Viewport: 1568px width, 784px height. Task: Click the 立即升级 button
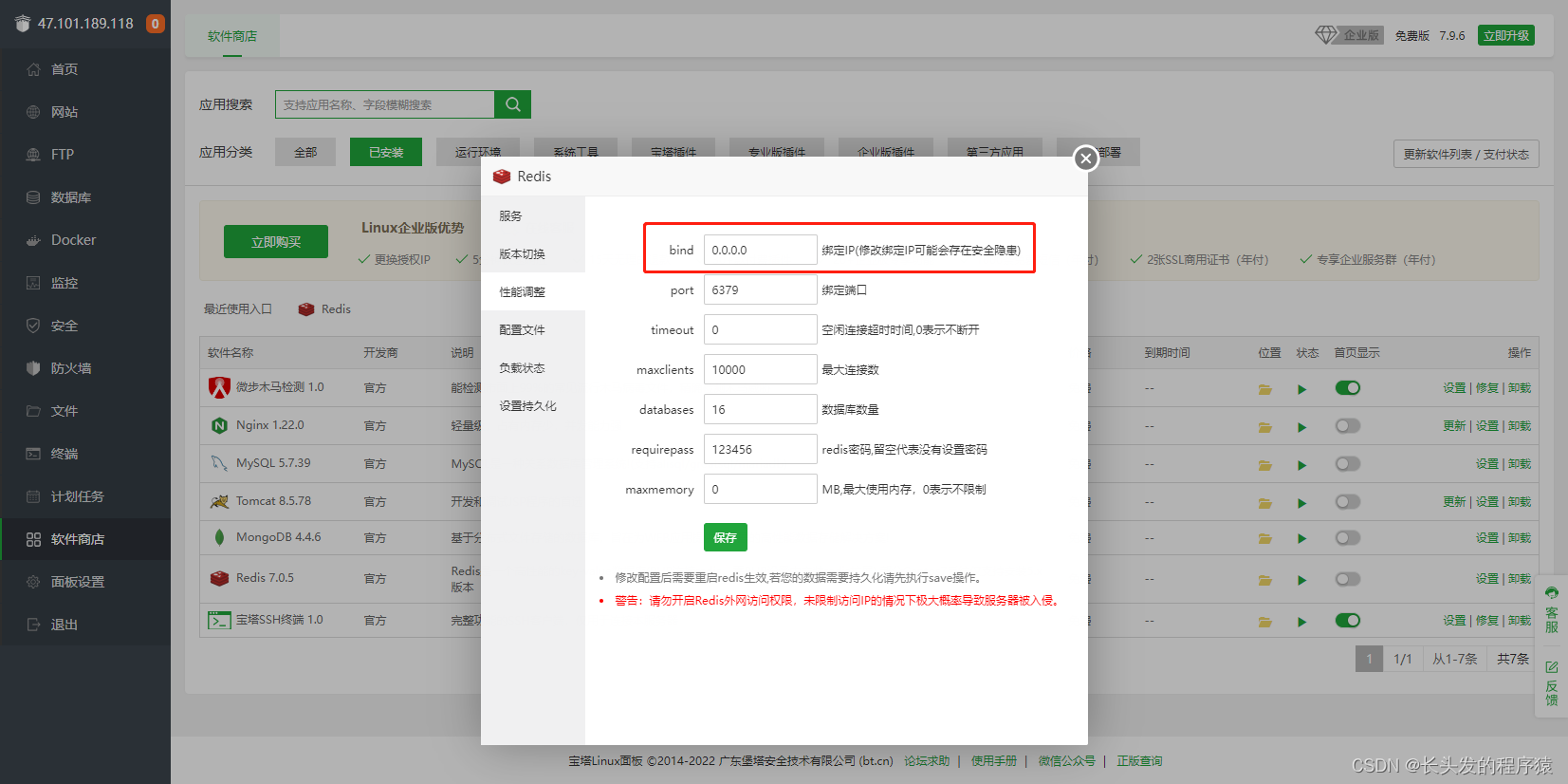(1506, 35)
